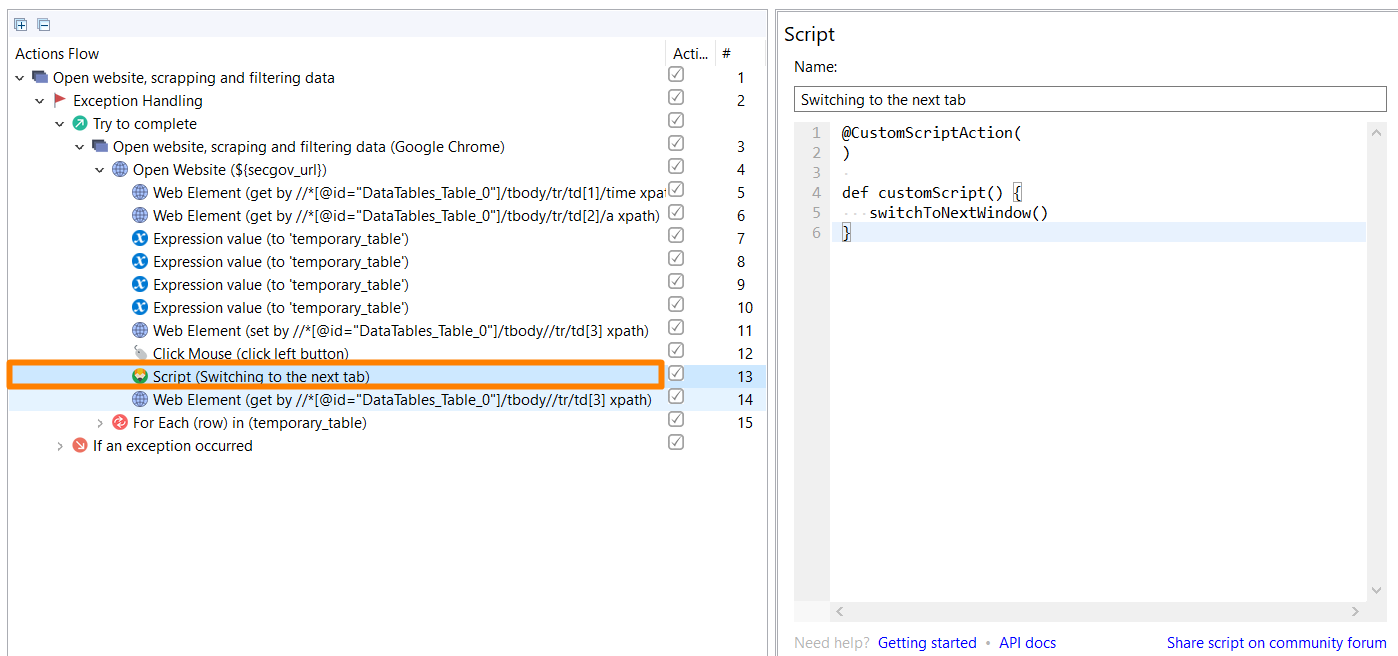Click the Expression value icon on row 10
Screen dimensions: 1398x656
pos(140,307)
